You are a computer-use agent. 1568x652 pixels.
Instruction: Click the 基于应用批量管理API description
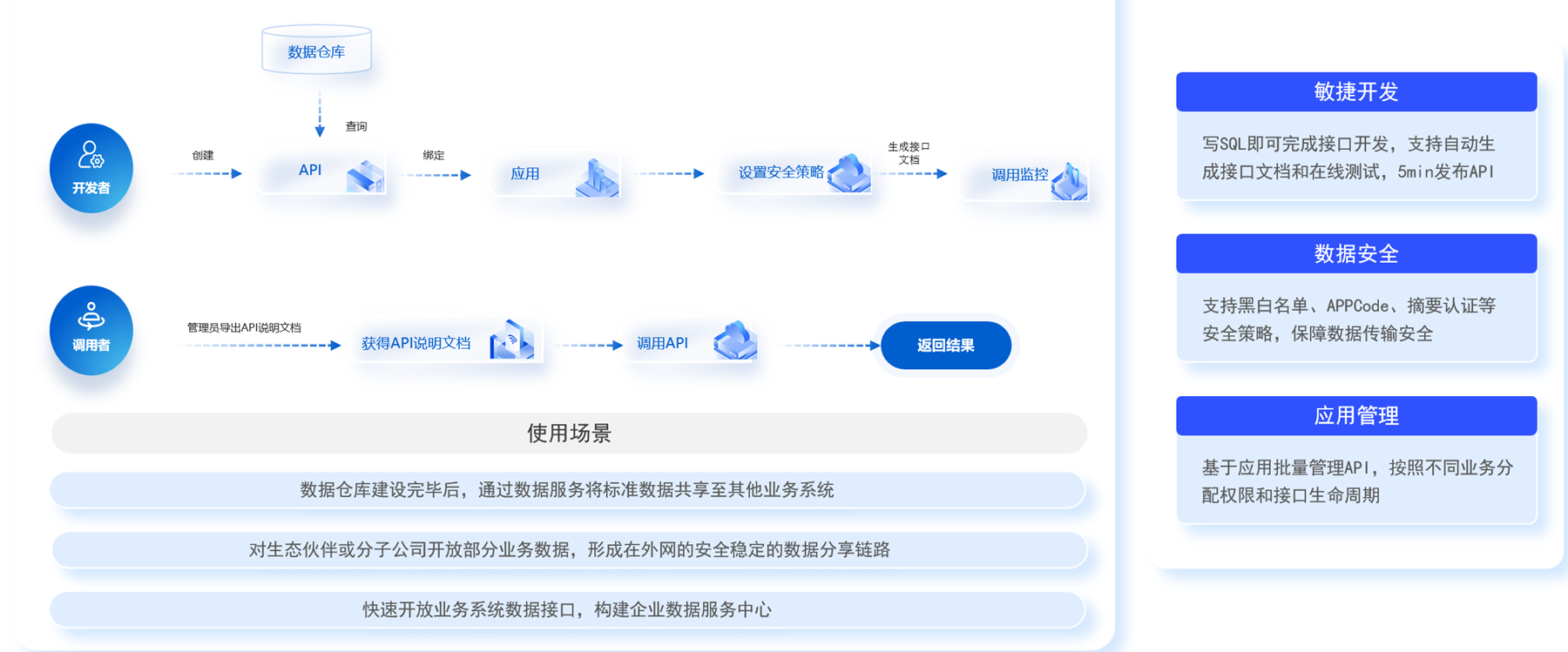tap(1357, 481)
